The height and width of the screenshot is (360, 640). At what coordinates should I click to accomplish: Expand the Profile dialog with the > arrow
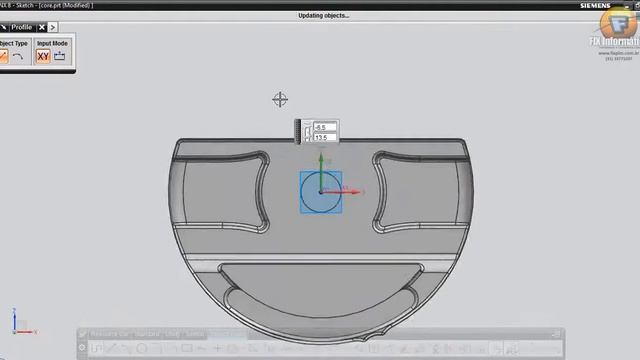[x=53, y=27]
